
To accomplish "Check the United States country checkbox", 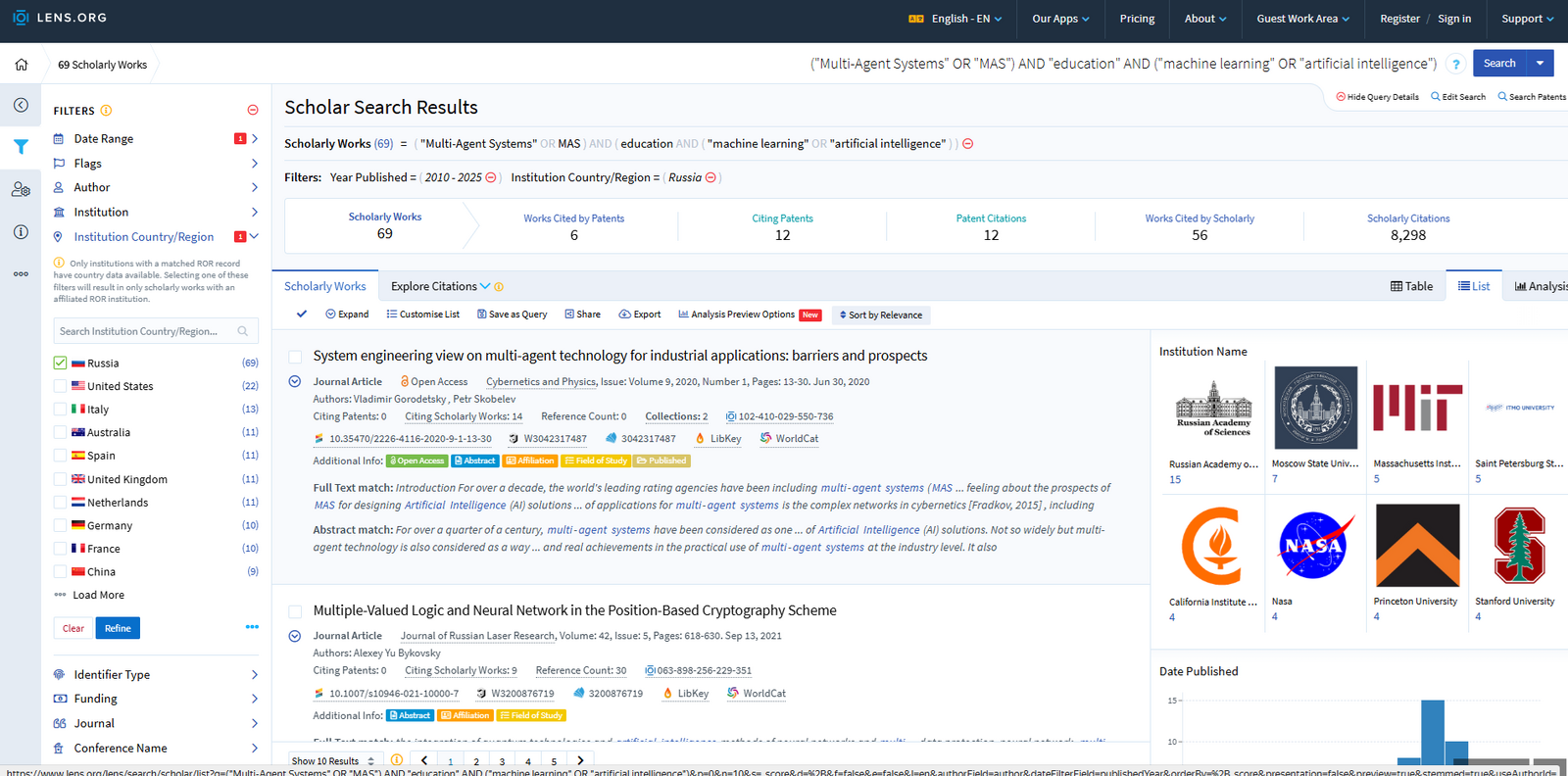I will [60, 386].
